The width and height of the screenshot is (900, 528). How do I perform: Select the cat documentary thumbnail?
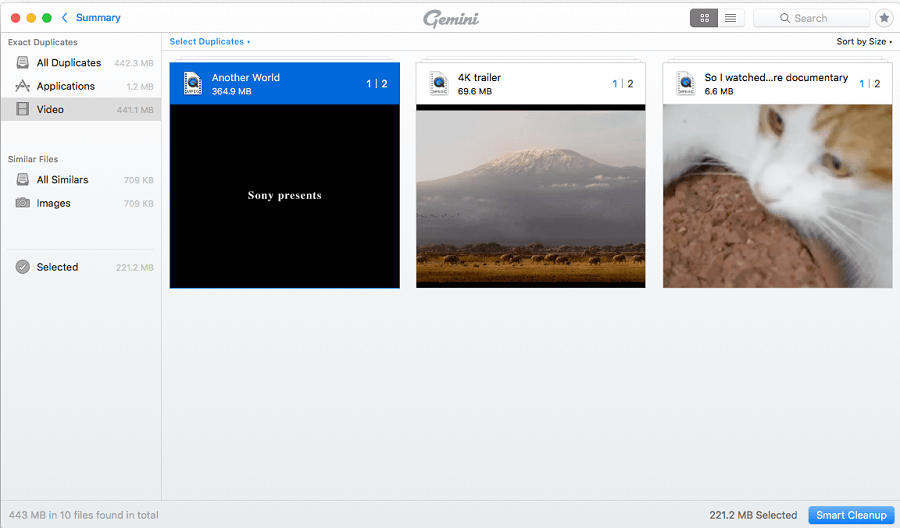pyautogui.click(x=777, y=197)
